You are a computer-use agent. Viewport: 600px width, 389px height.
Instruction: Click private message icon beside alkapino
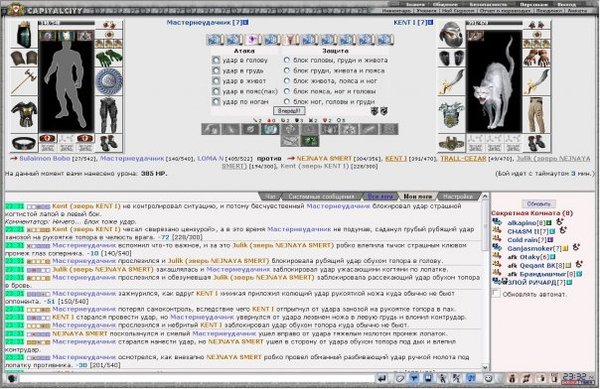pos(497,222)
